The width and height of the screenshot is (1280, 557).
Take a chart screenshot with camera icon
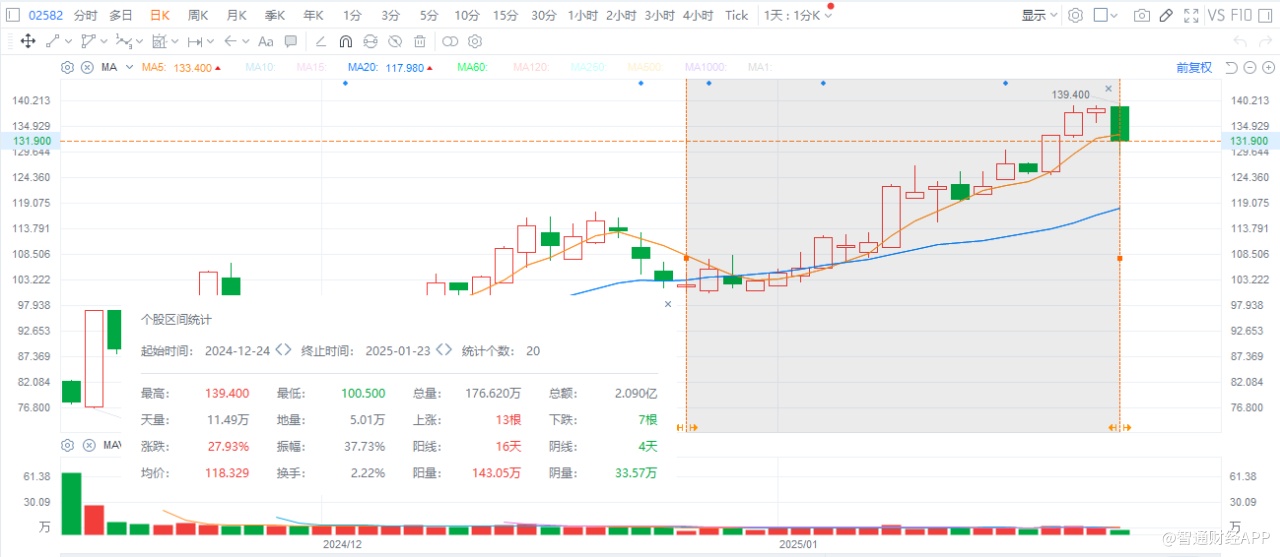(x=1141, y=15)
